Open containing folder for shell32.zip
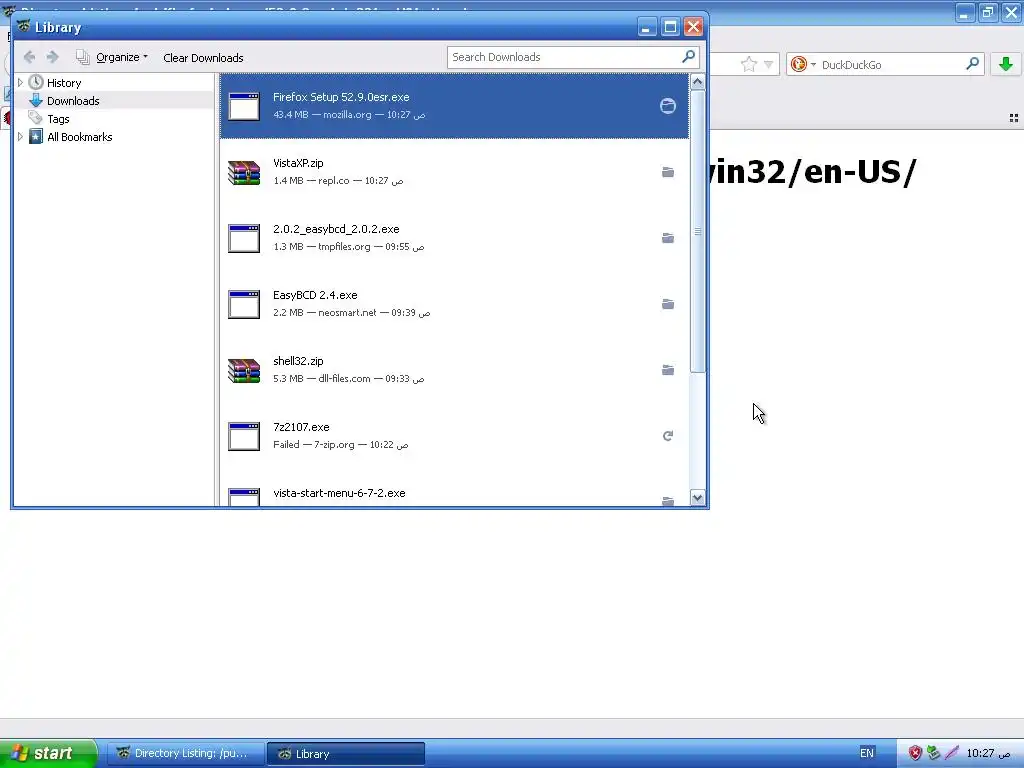 [x=667, y=370]
